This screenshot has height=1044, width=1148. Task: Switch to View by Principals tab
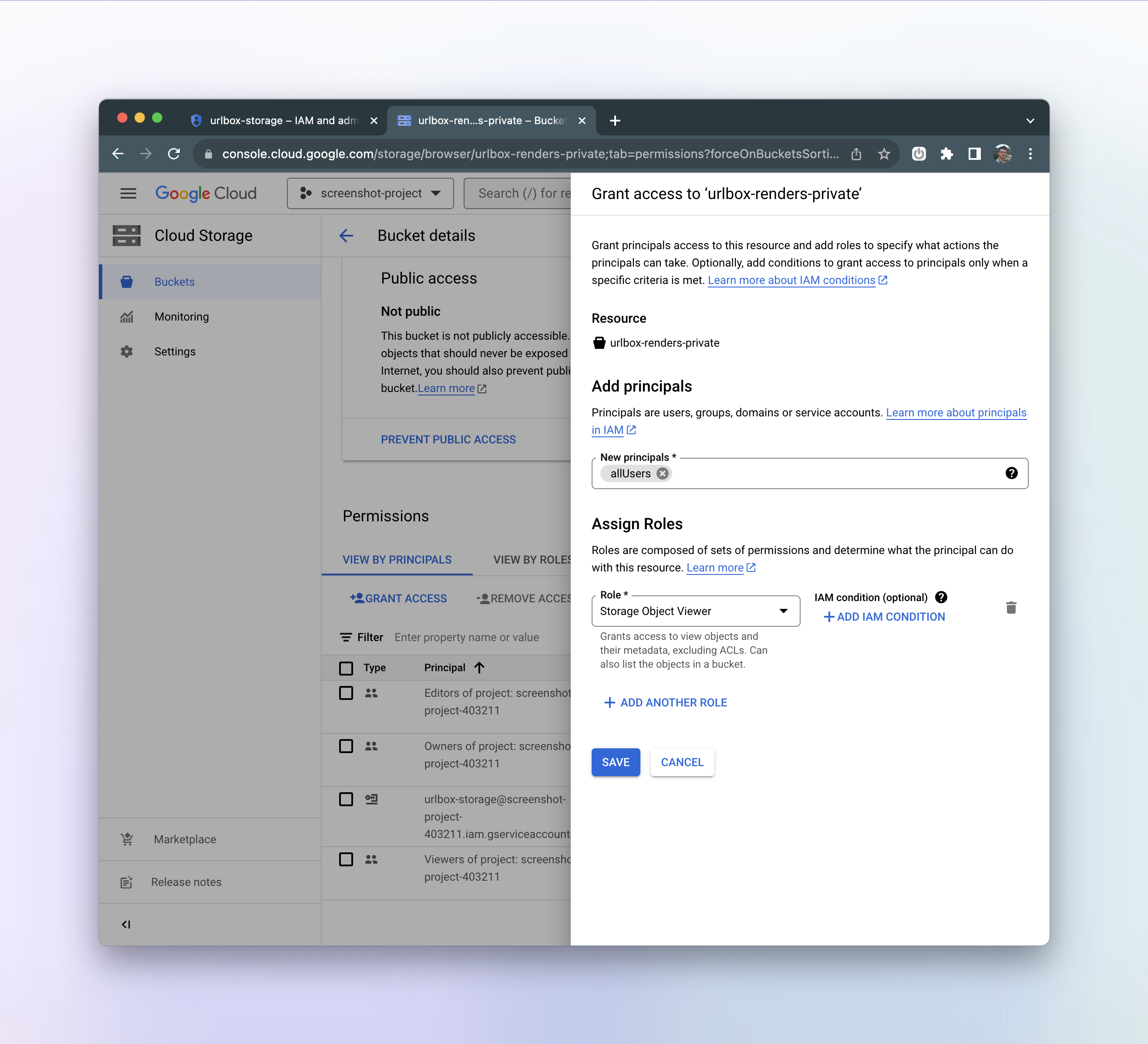click(x=397, y=559)
